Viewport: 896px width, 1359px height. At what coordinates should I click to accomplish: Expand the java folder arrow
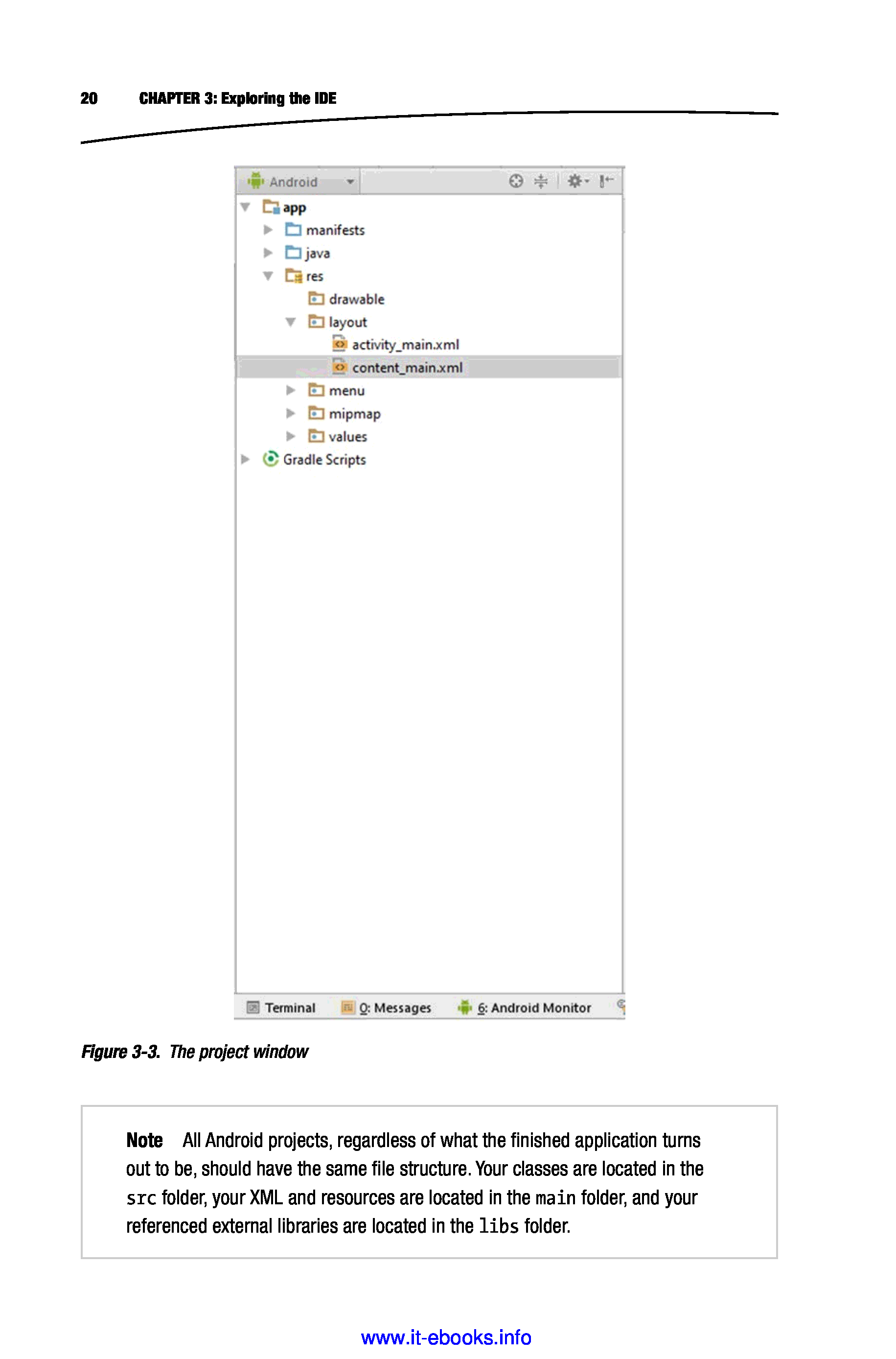[x=267, y=253]
